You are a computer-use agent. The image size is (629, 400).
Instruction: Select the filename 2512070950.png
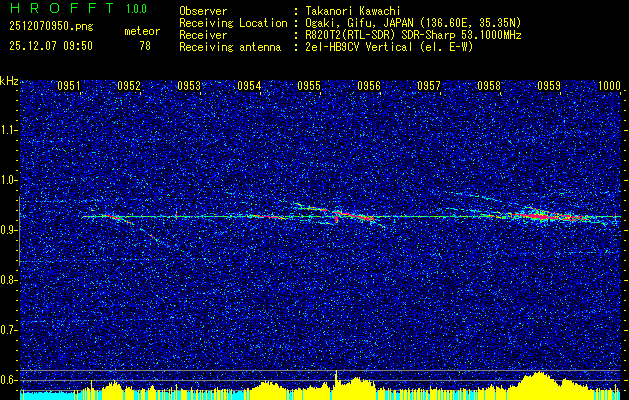pos(51,27)
